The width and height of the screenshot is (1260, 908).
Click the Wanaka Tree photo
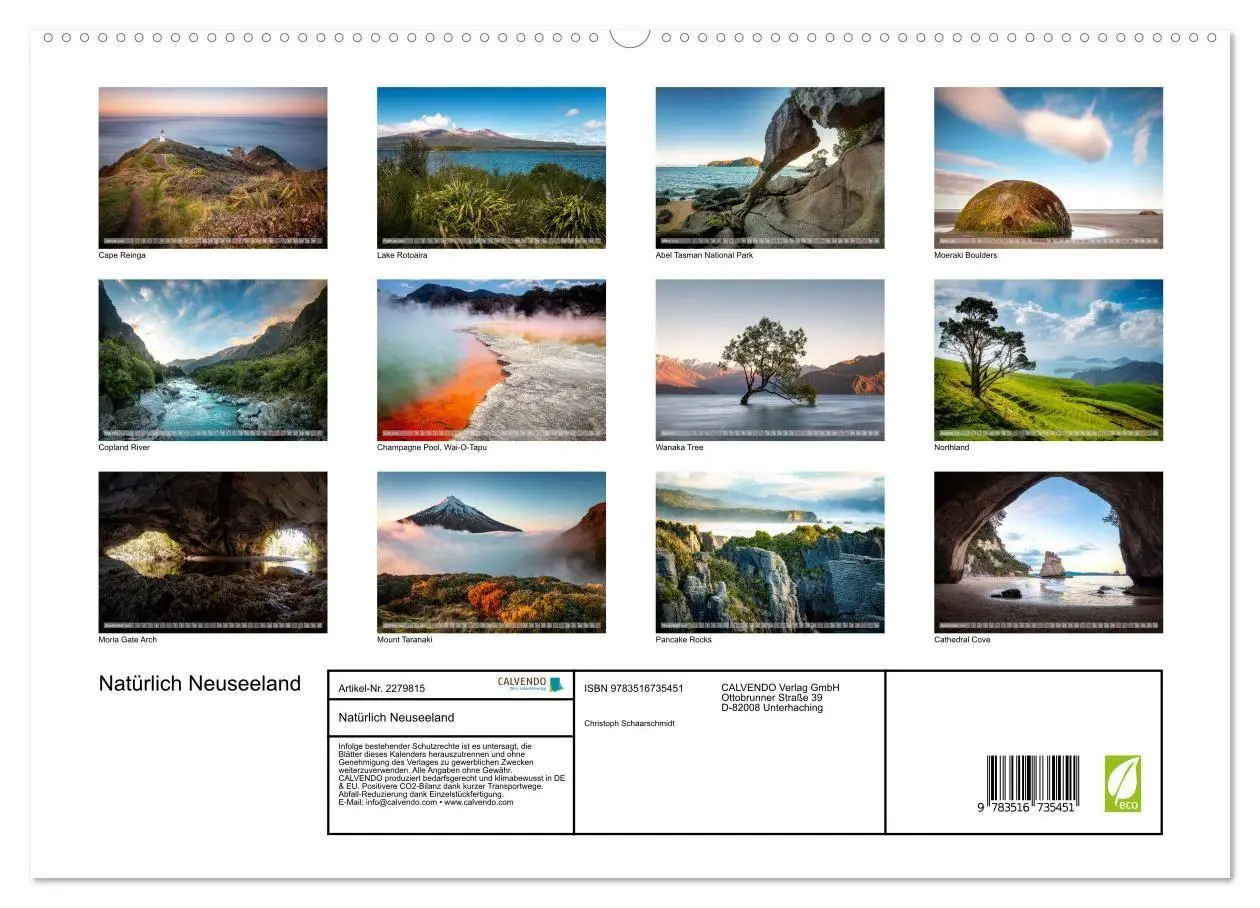pos(770,360)
